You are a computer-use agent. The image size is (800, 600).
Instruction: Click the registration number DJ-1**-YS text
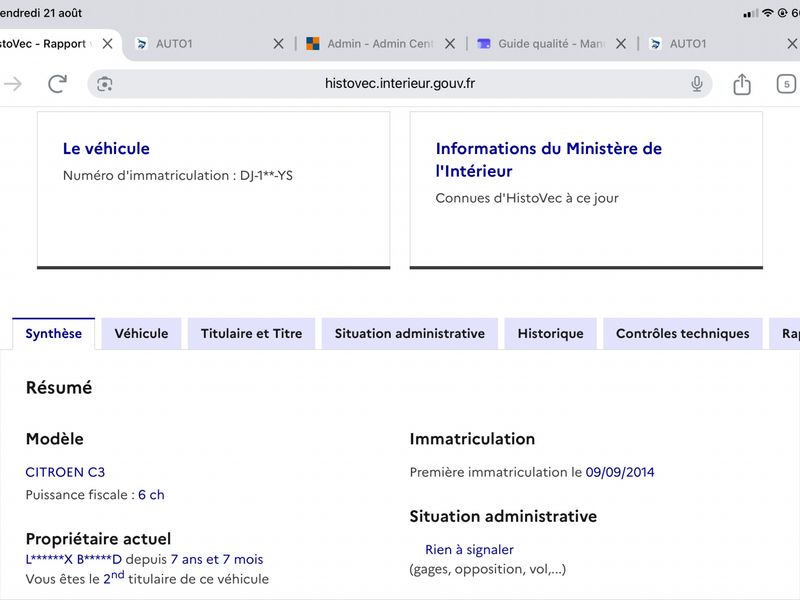pos(266,176)
